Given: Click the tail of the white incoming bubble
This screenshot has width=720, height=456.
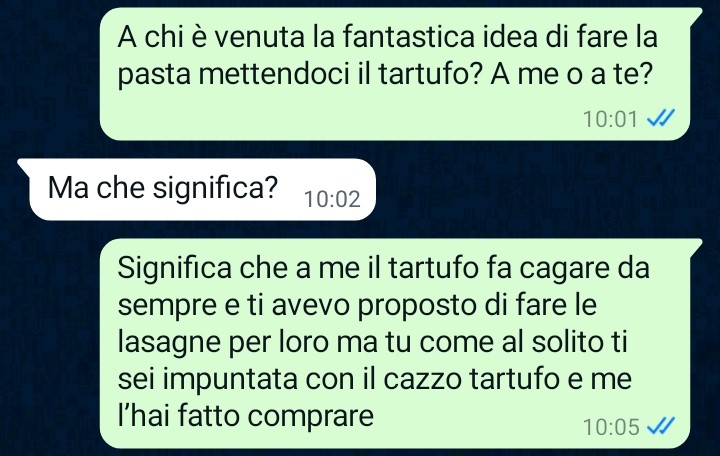Looking at the screenshot, I should [23, 166].
